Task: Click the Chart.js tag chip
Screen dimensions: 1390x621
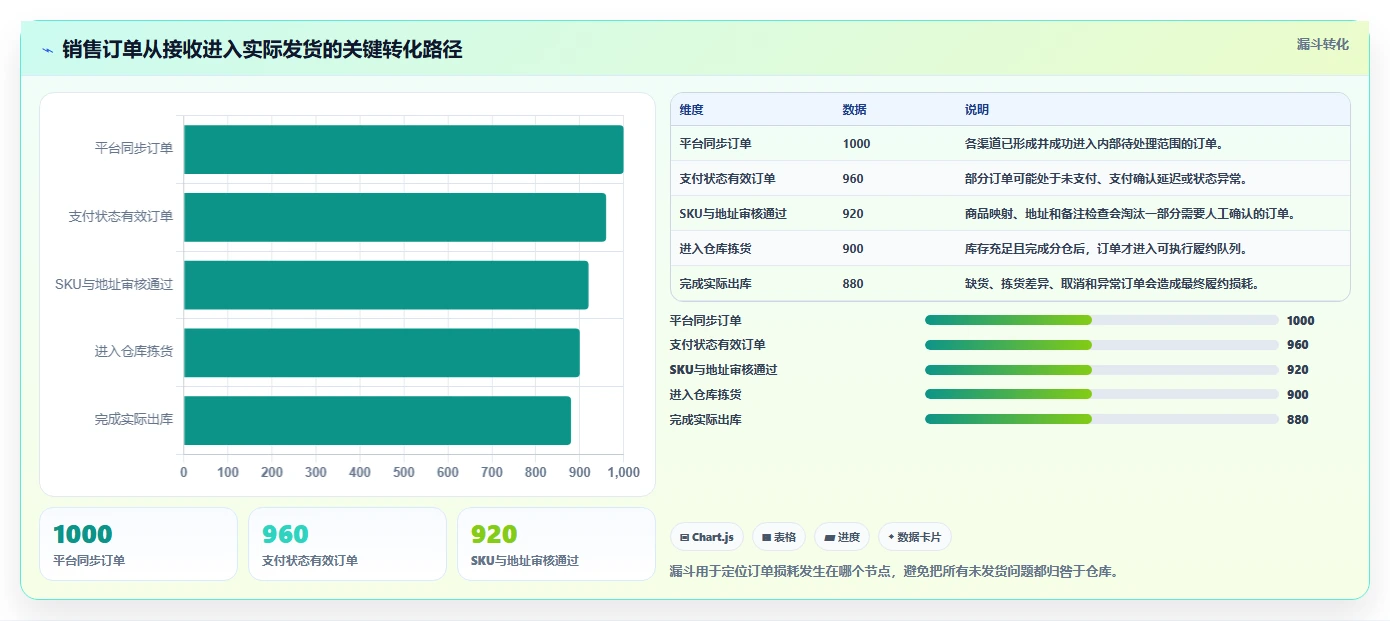Action: pyautogui.click(x=706, y=537)
